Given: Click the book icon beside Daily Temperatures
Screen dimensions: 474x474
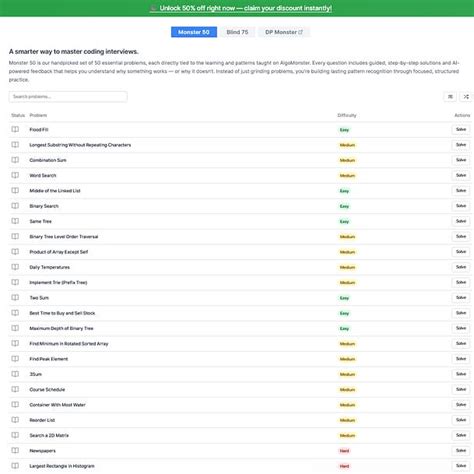Looking at the screenshot, I should coord(15,267).
